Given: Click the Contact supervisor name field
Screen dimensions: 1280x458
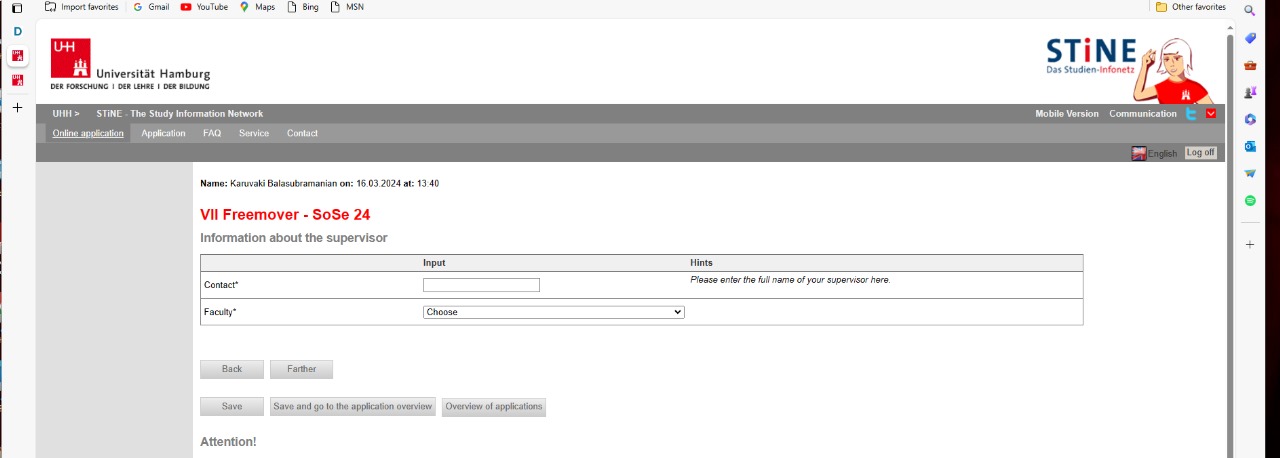Looking at the screenshot, I should coord(481,285).
